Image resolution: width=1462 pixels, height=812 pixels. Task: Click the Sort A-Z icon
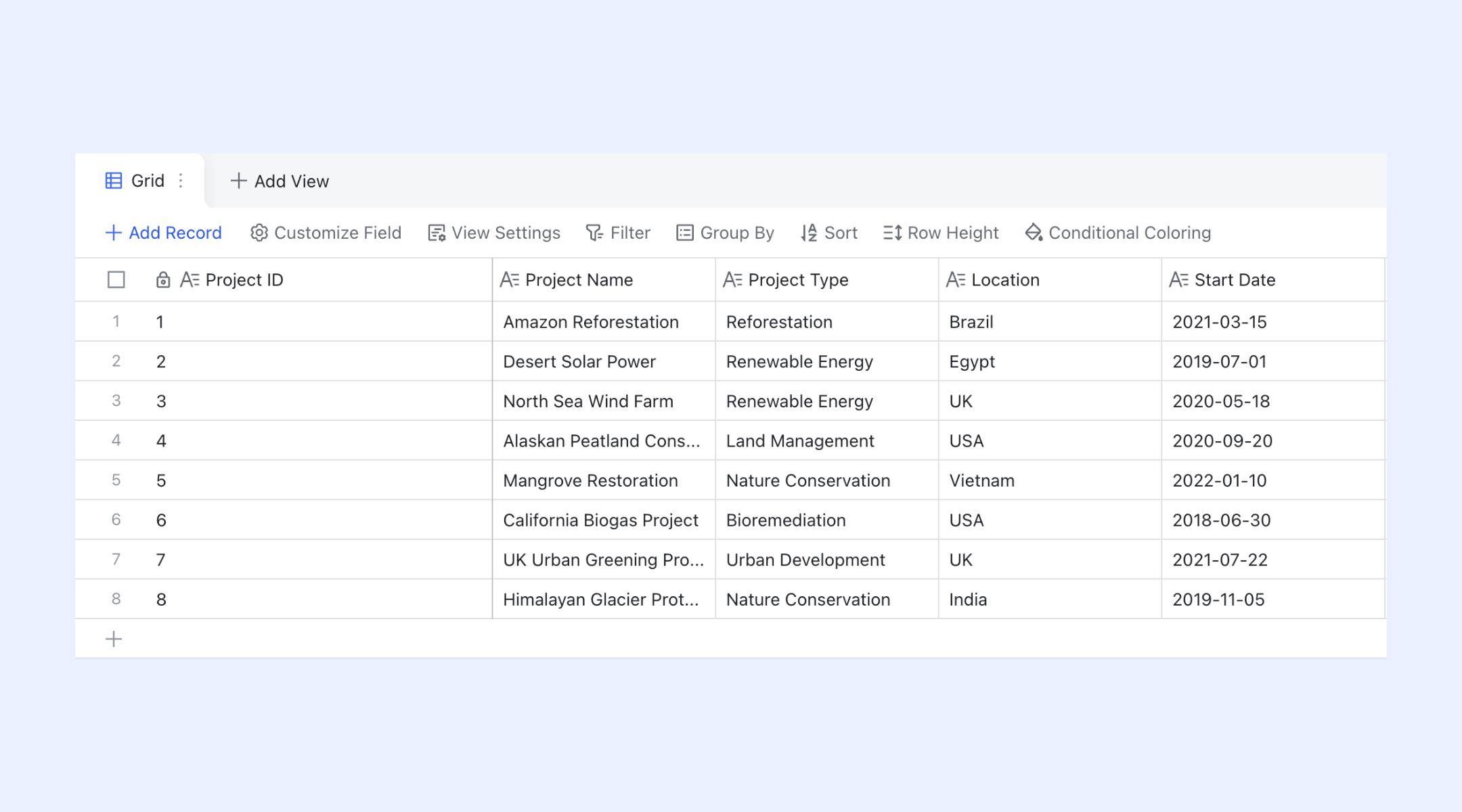coord(809,233)
